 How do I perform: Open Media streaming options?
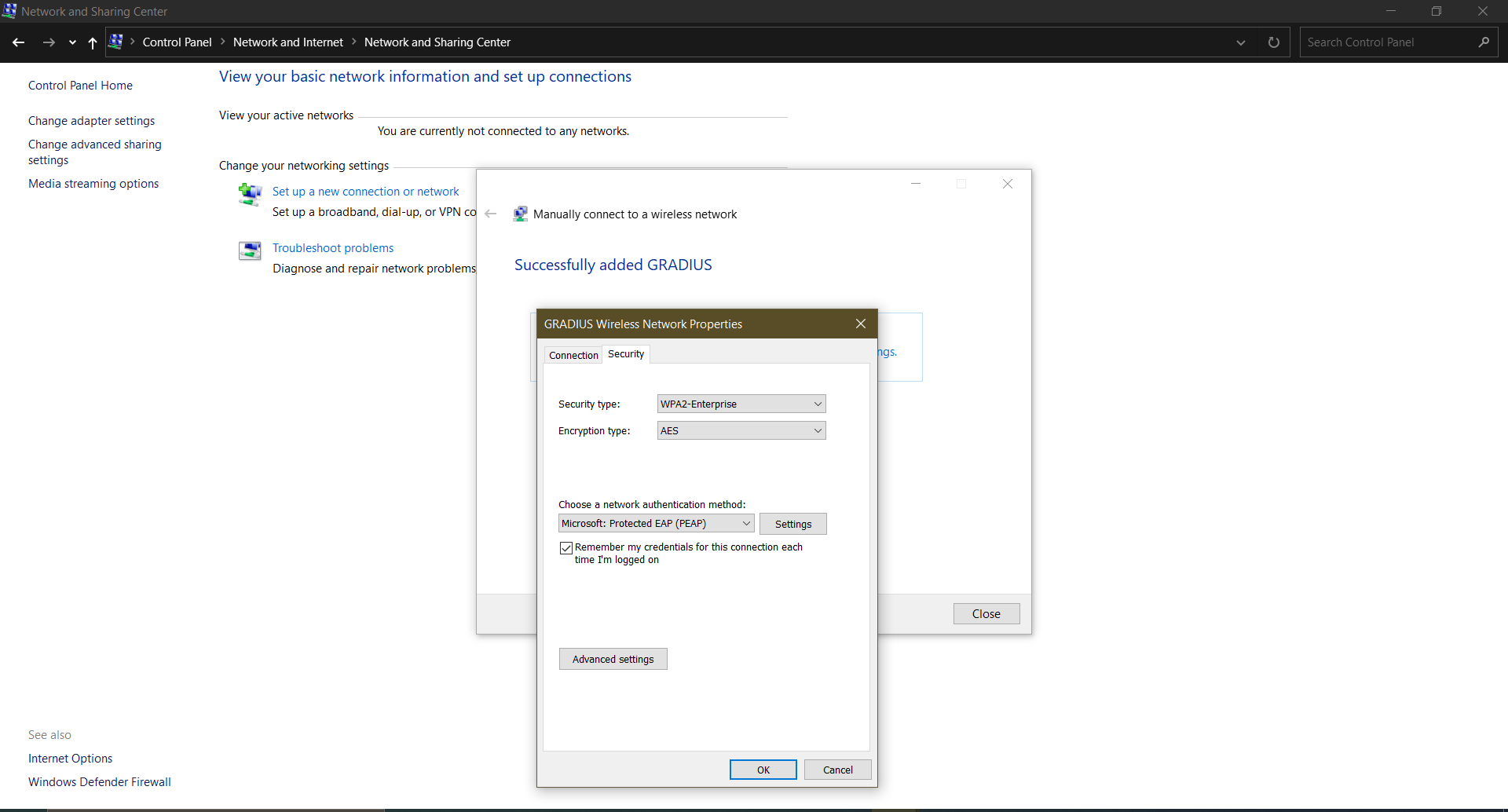pyautogui.click(x=93, y=184)
